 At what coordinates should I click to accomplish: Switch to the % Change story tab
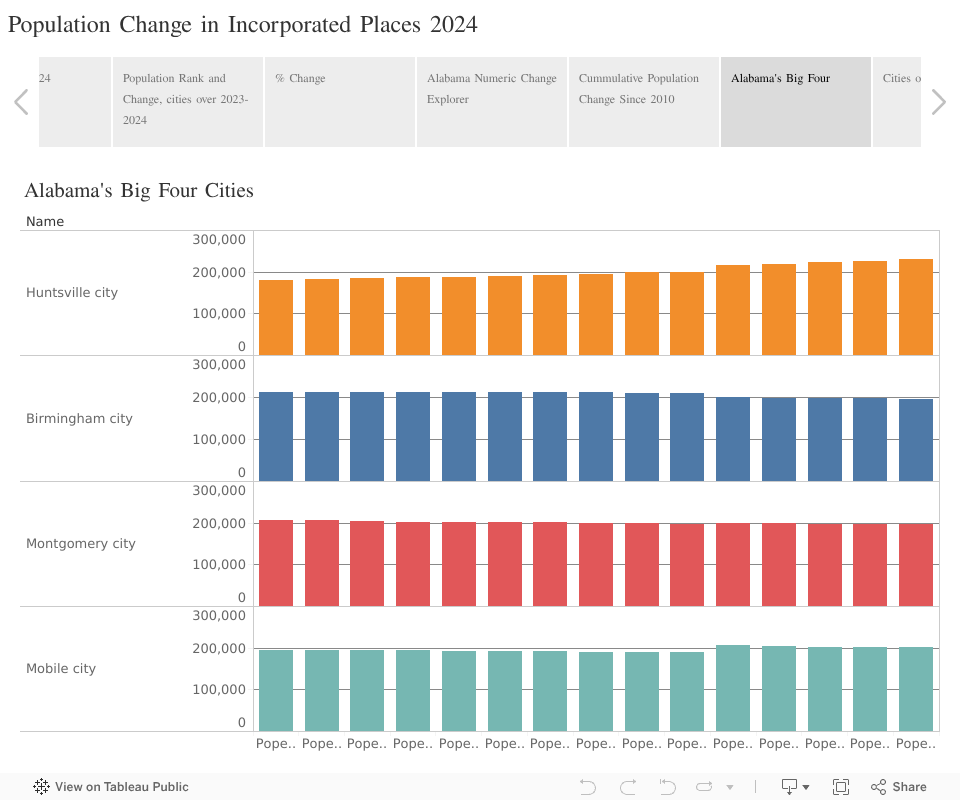[340, 102]
